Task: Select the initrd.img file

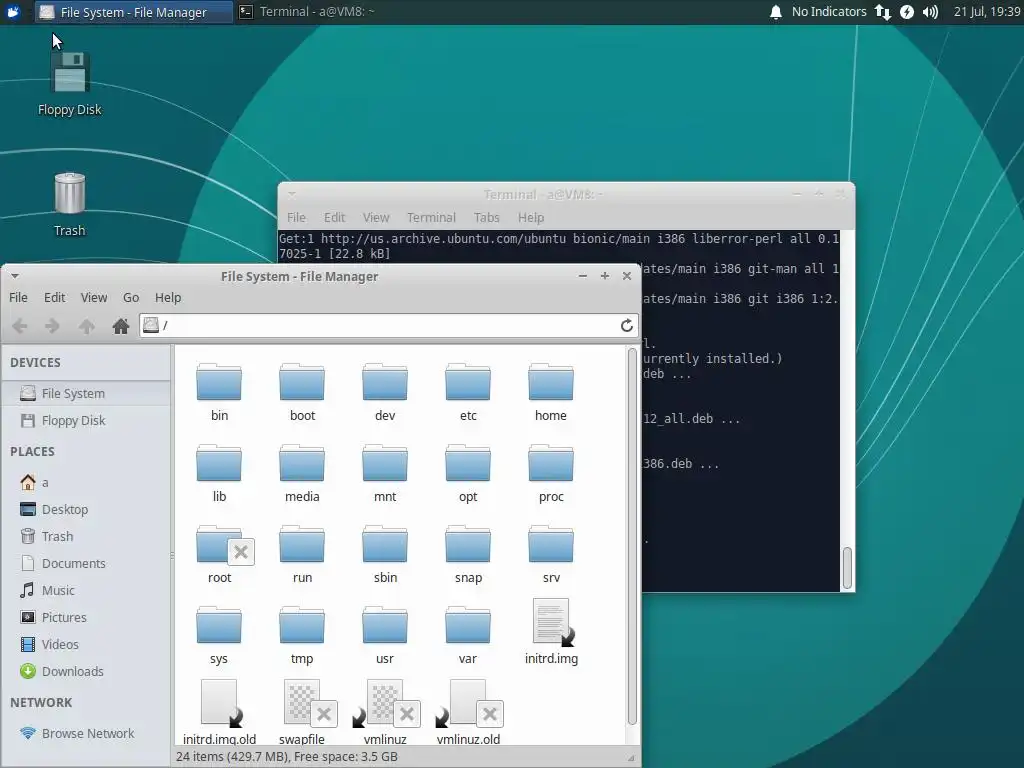Action: pyautogui.click(x=551, y=632)
